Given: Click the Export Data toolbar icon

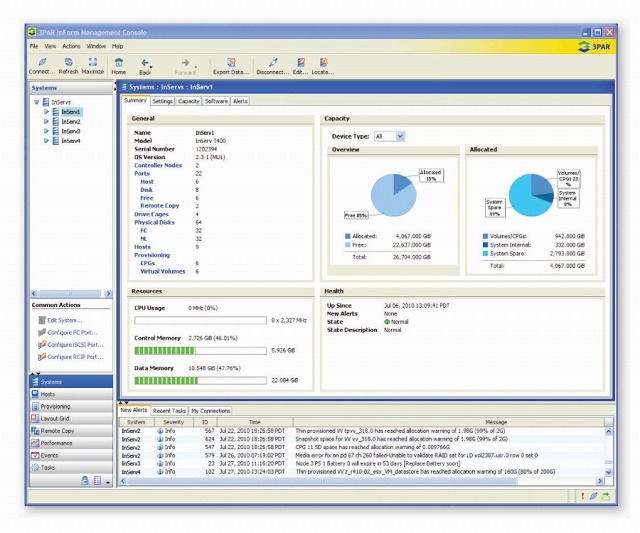Looking at the screenshot, I should click(231, 62).
